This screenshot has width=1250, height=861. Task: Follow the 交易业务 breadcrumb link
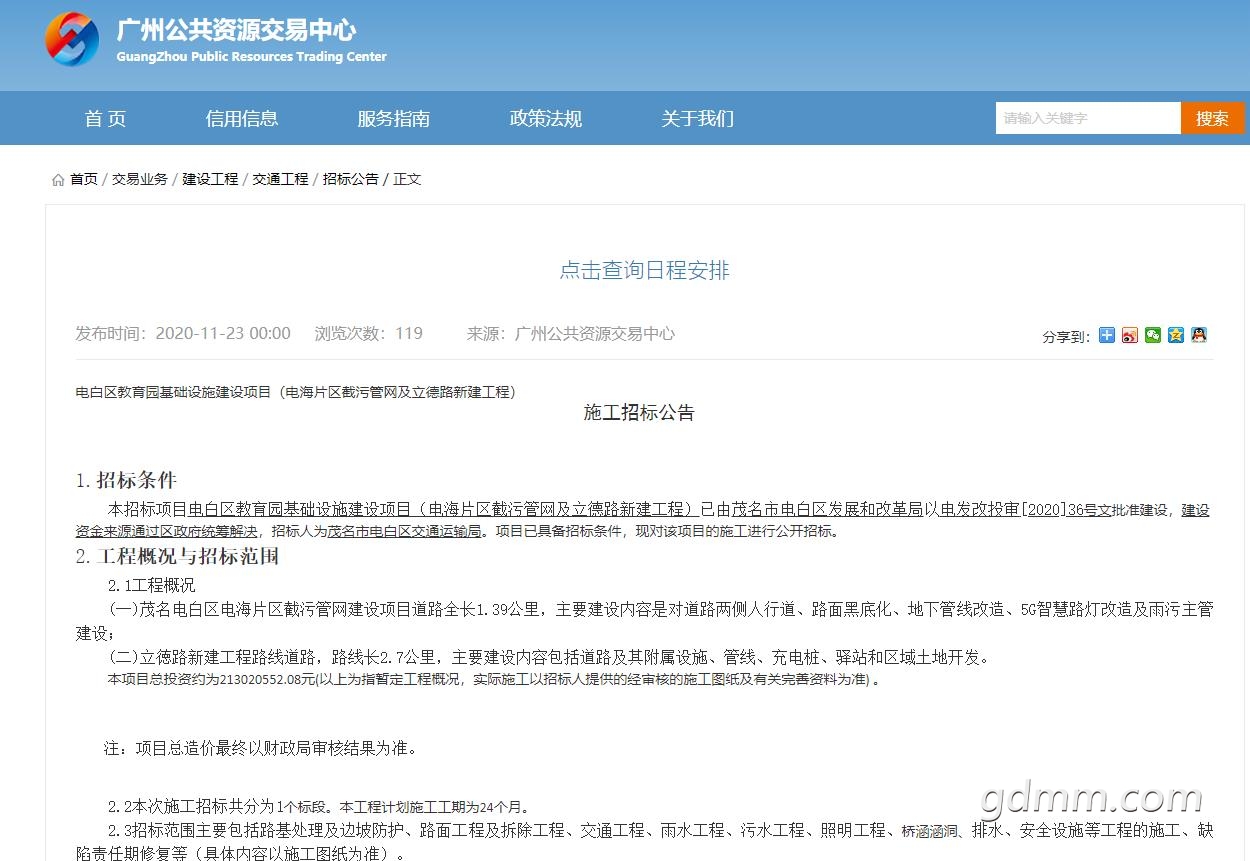click(x=140, y=179)
